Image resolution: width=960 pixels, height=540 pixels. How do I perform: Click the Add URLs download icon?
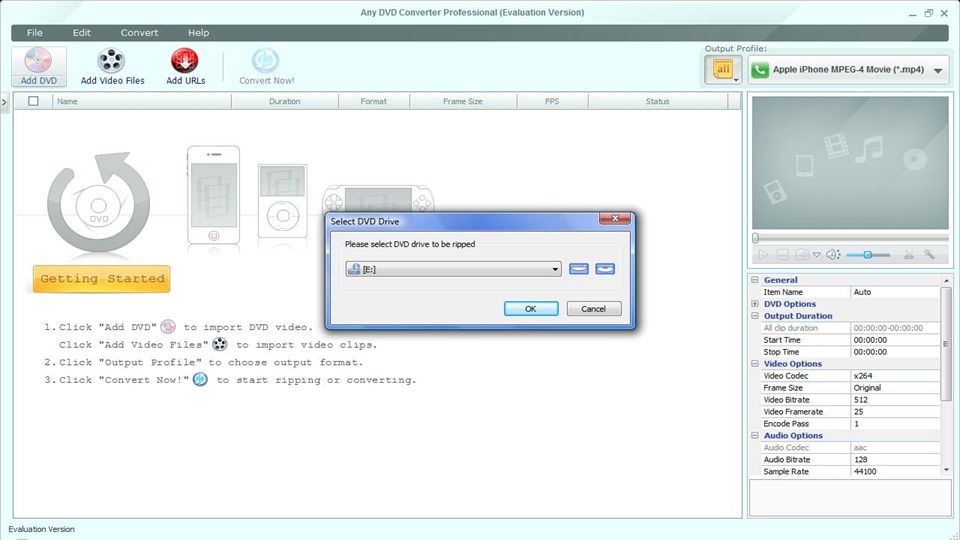(x=184, y=61)
